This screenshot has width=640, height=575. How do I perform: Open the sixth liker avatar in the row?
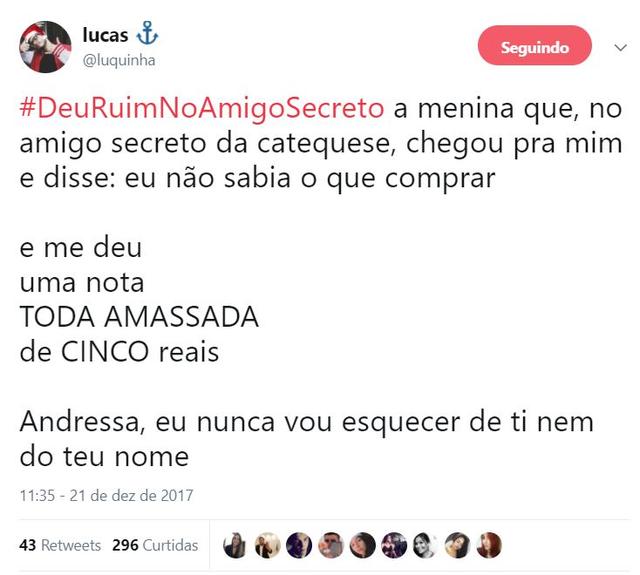(x=395, y=545)
